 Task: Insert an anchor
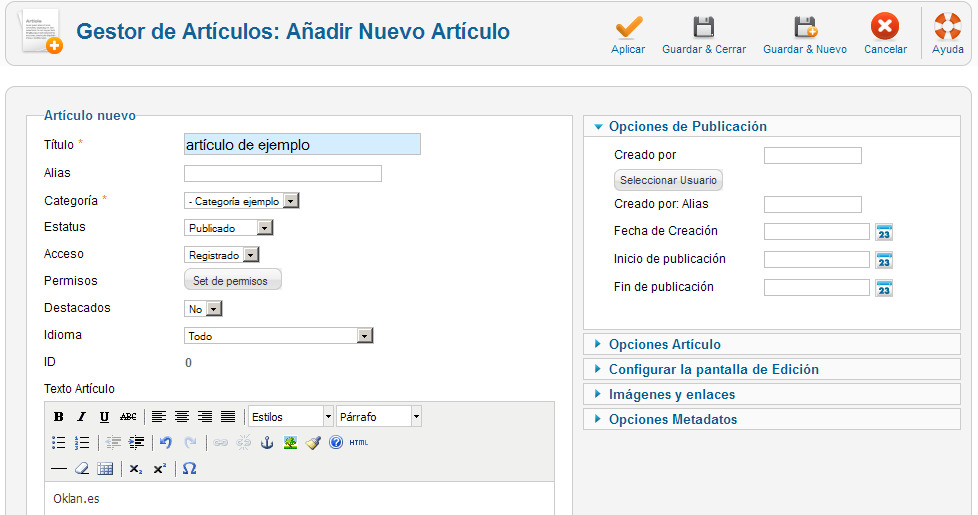pyautogui.click(x=267, y=443)
